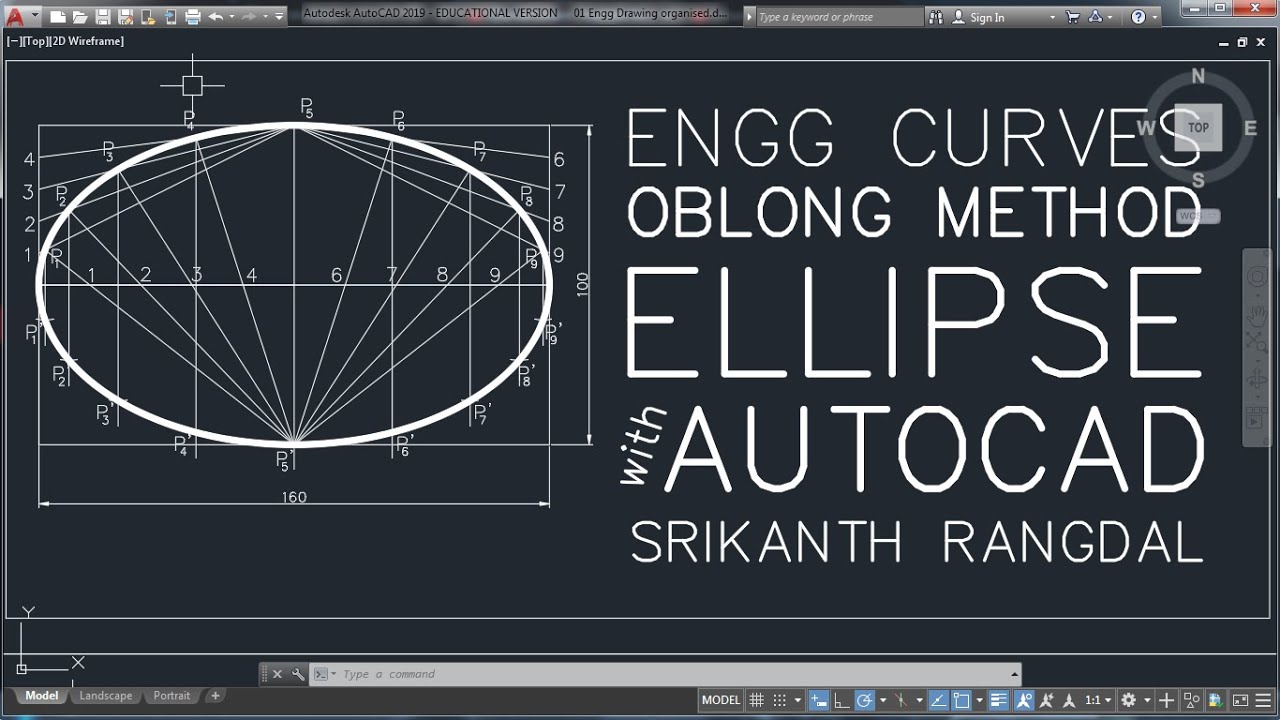The image size is (1280, 720).
Task: Undo the last action
Action: (216, 17)
